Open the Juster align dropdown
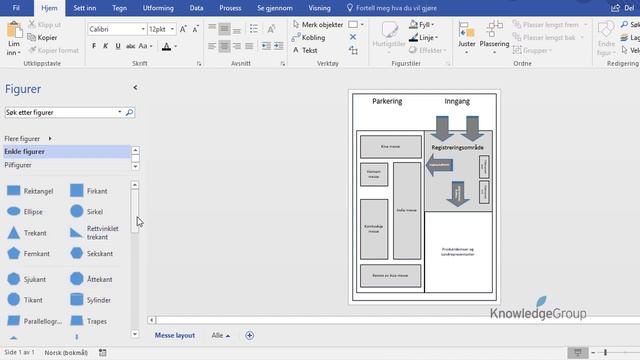 [466, 38]
